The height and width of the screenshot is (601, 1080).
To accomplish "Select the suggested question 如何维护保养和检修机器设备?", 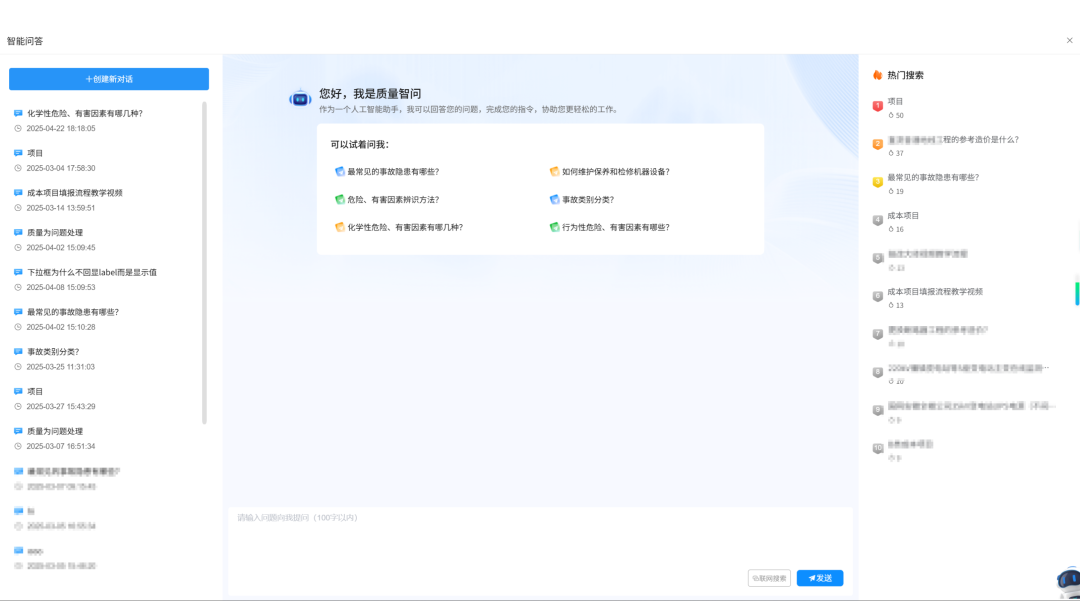I will point(613,171).
